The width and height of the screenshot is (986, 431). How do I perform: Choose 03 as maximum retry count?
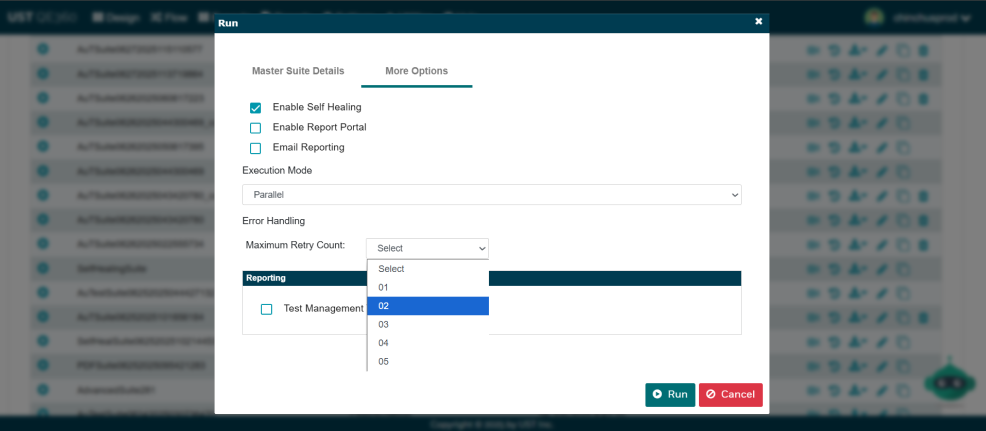(x=427, y=325)
